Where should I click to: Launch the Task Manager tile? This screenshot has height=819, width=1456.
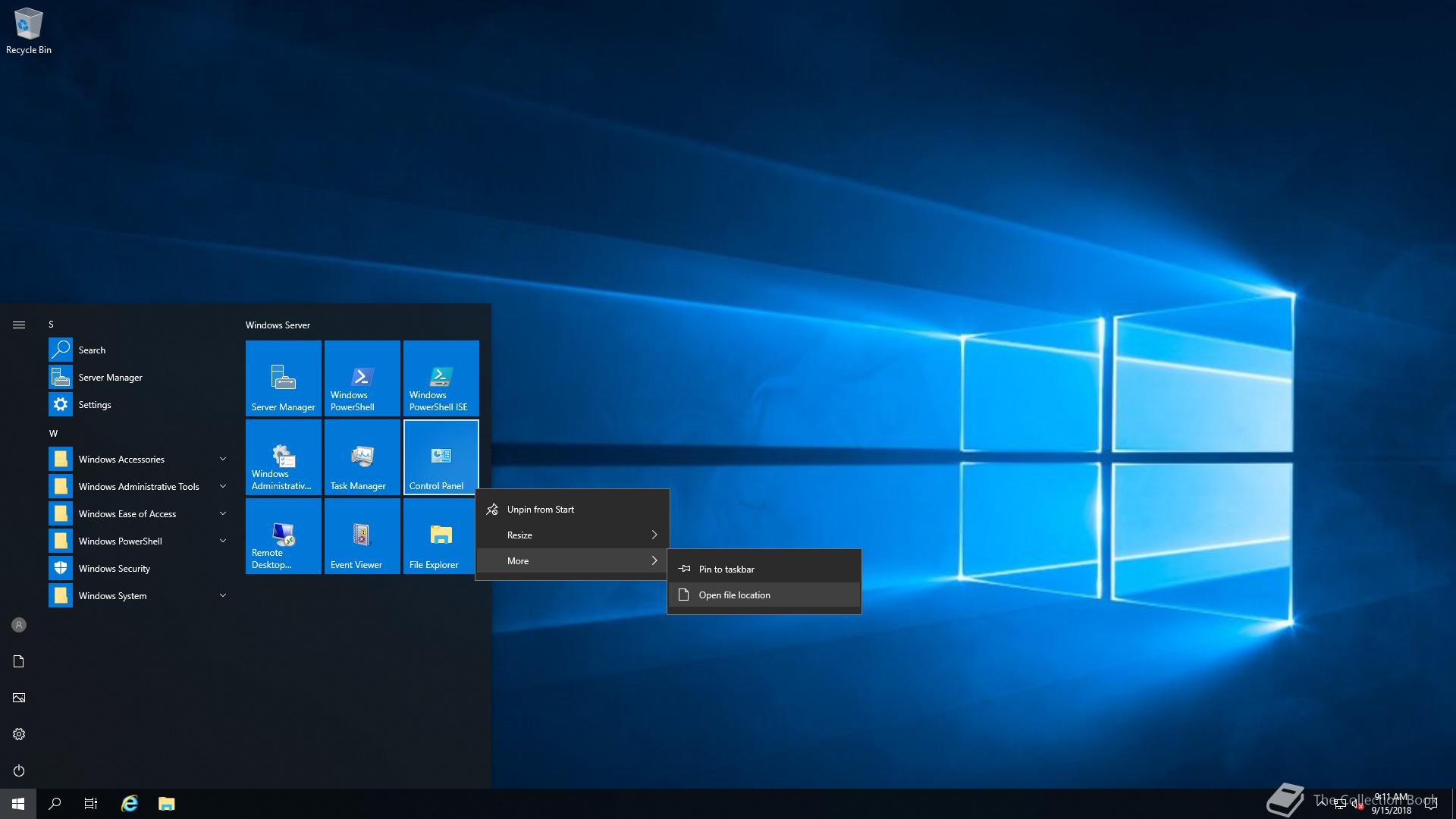pyautogui.click(x=362, y=457)
